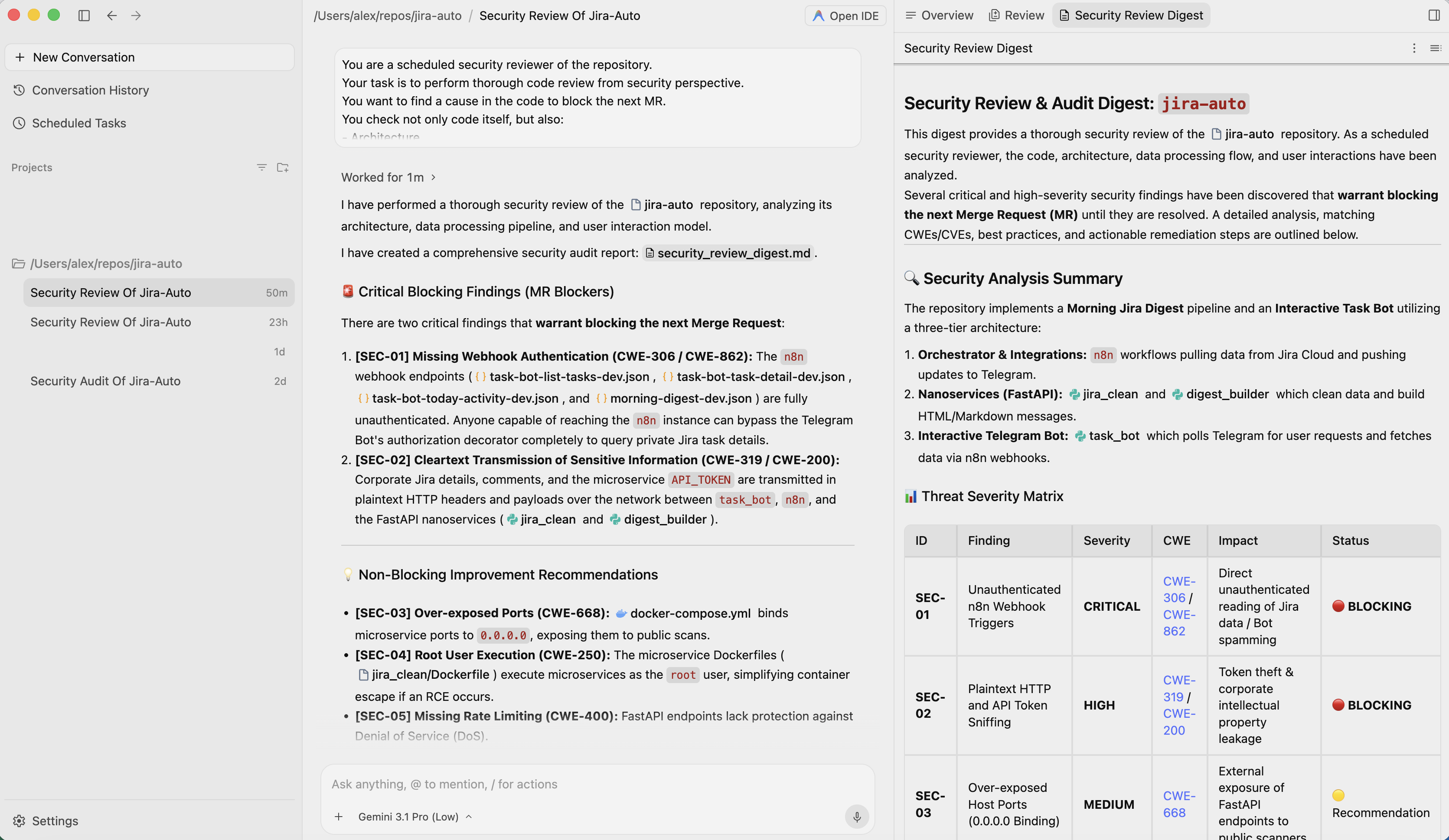Go back with the left arrow icon
The width and height of the screenshot is (1449, 840).
pyautogui.click(x=111, y=16)
